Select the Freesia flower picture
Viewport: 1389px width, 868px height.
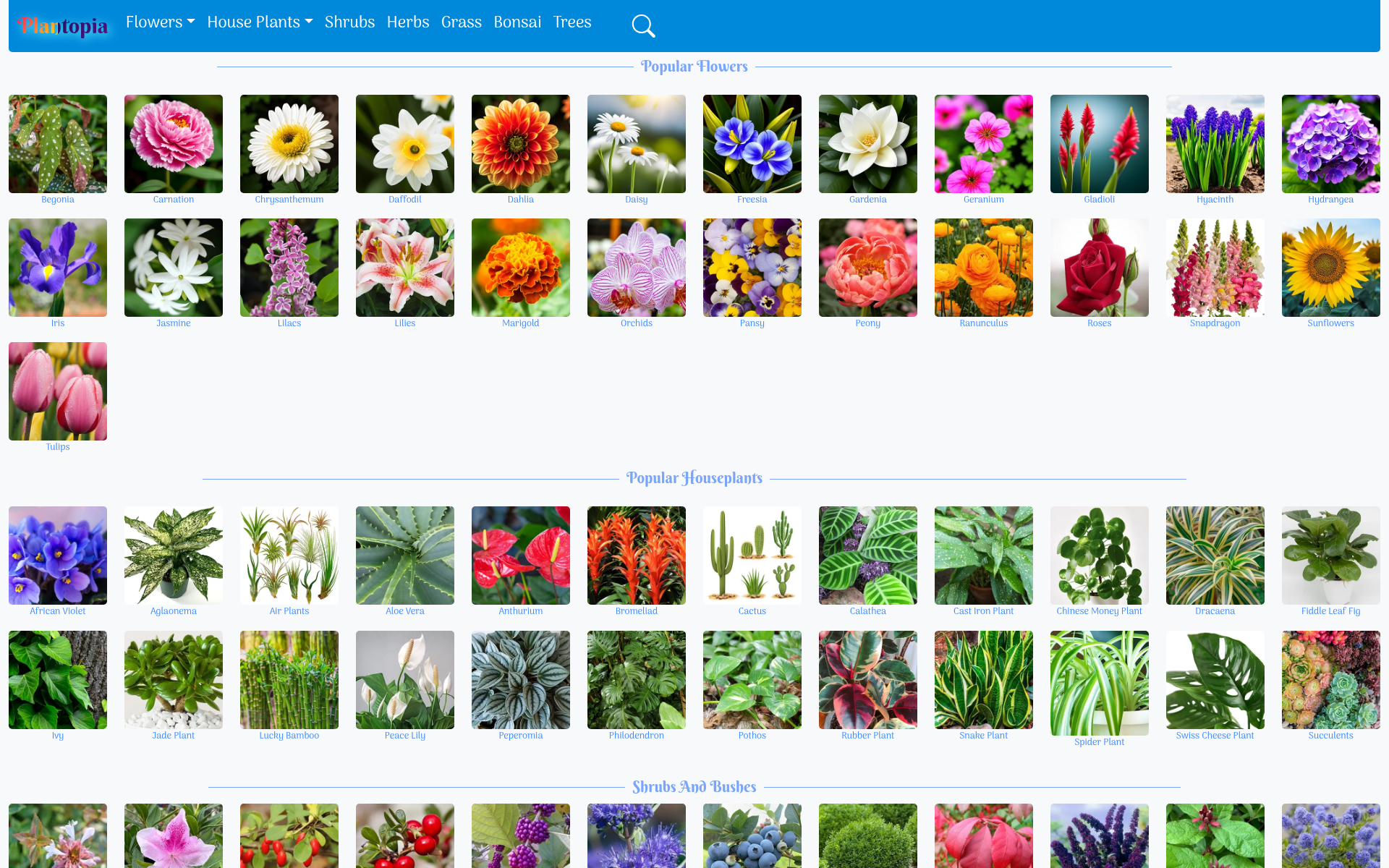click(x=752, y=144)
